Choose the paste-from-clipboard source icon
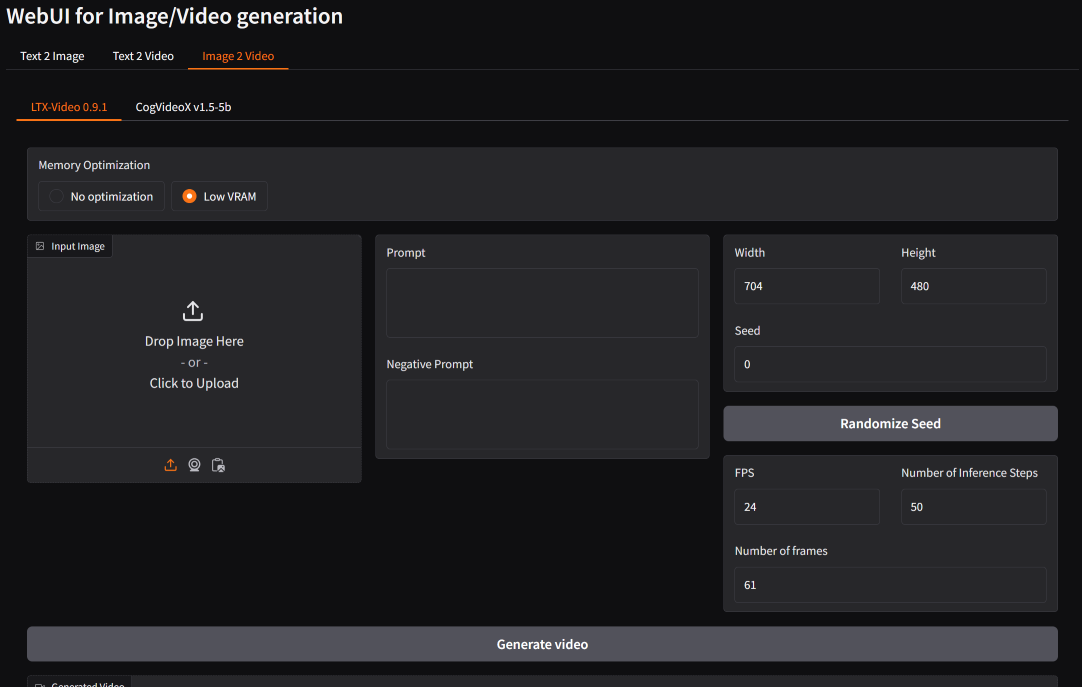The image size is (1082, 687). coord(218,466)
